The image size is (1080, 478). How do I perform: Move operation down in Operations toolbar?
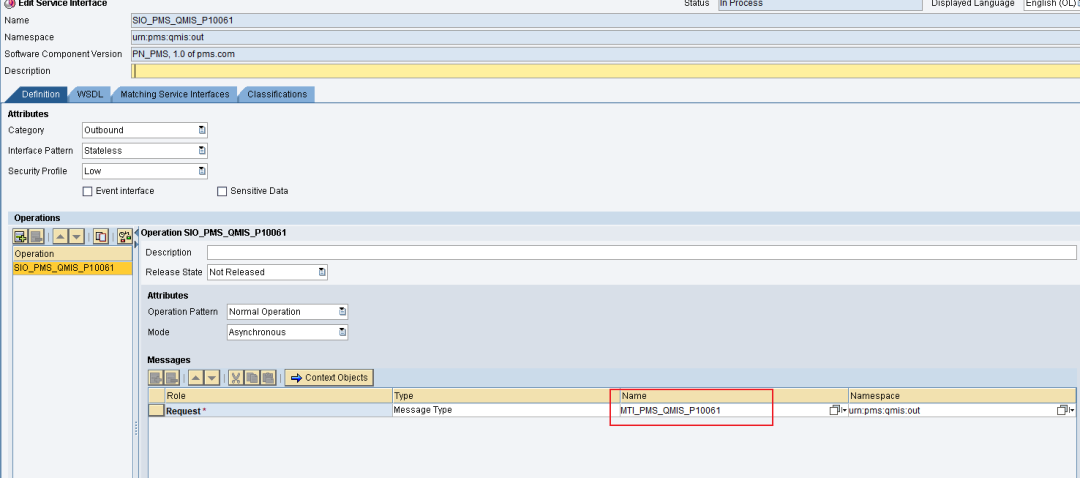click(76, 236)
